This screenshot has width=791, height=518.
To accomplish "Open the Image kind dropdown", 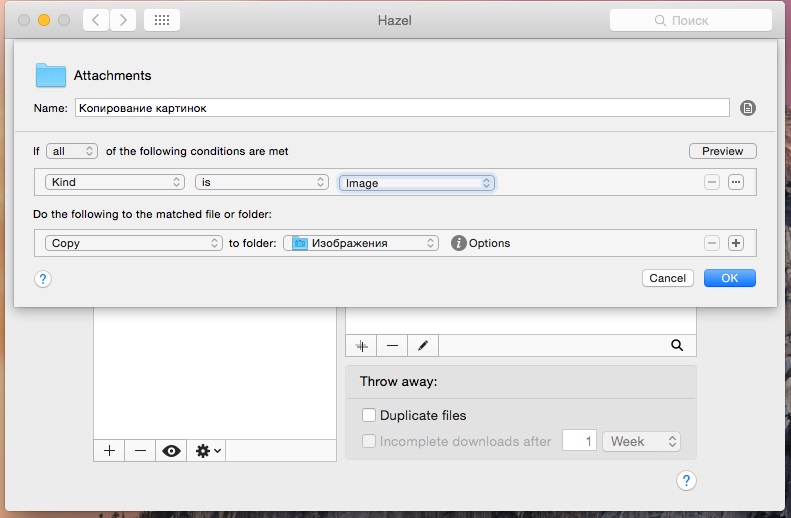I will [x=417, y=183].
